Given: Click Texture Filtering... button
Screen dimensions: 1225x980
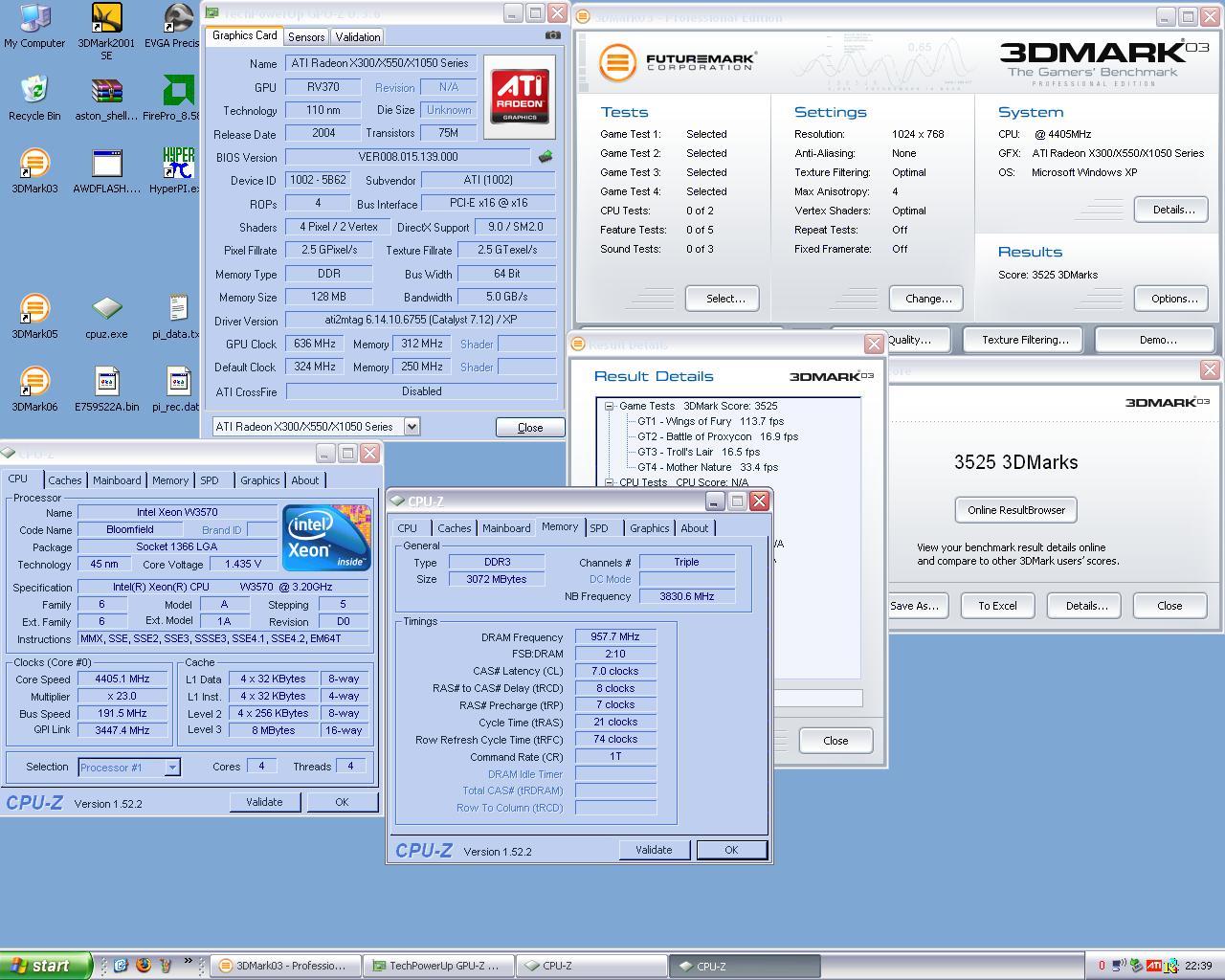Looking at the screenshot, I should pyautogui.click(x=1025, y=340).
